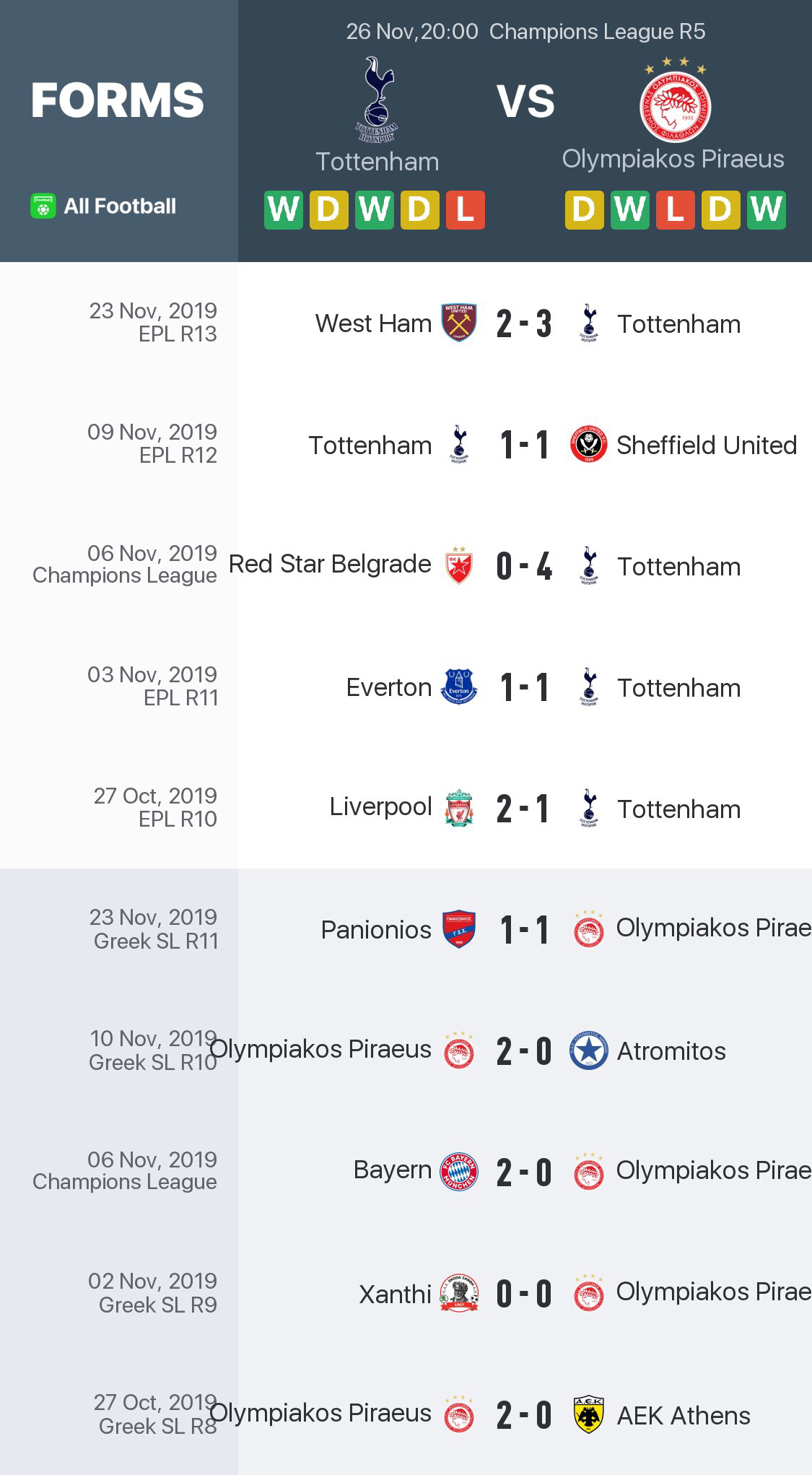Open West Ham 2-3 Tottenham score
This screenshot has width=812, height=1475.
click(x=524, y=323)
